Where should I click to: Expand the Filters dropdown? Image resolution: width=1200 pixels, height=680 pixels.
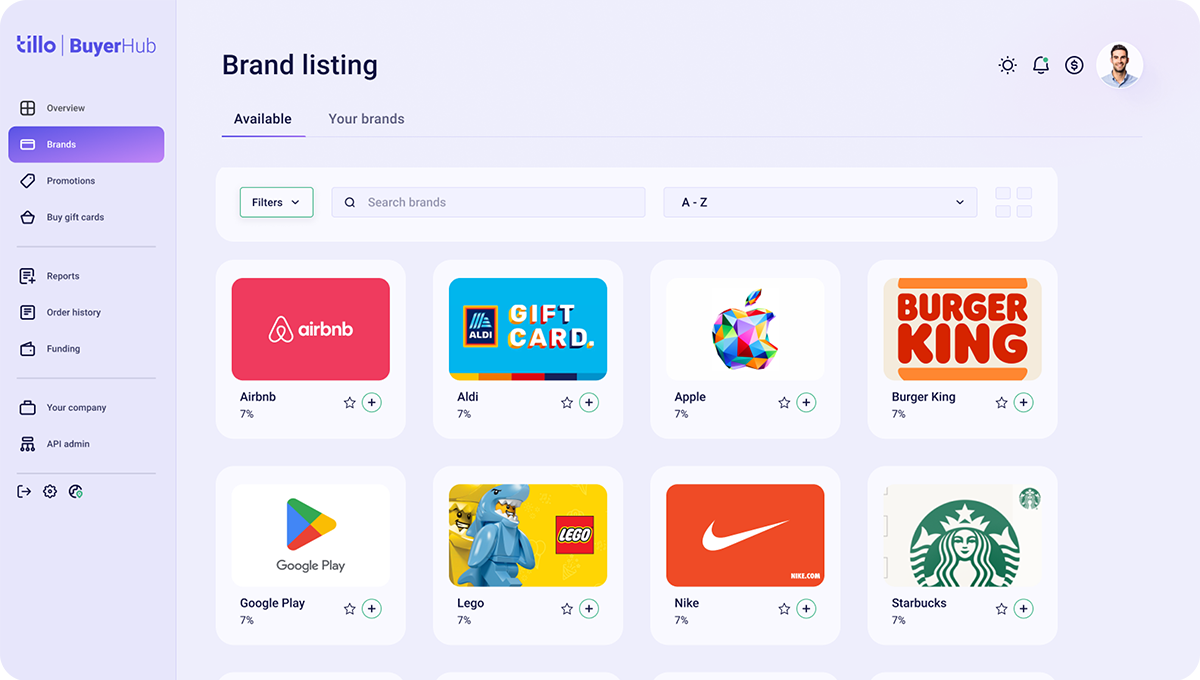(276, 202)
